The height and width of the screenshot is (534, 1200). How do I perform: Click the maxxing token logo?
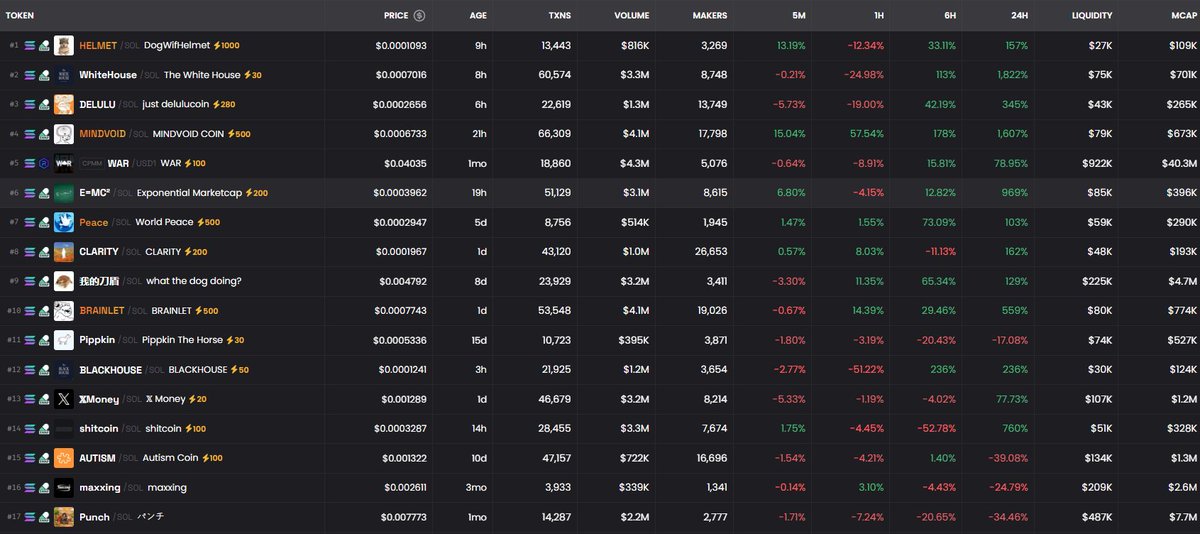[63, 488]
